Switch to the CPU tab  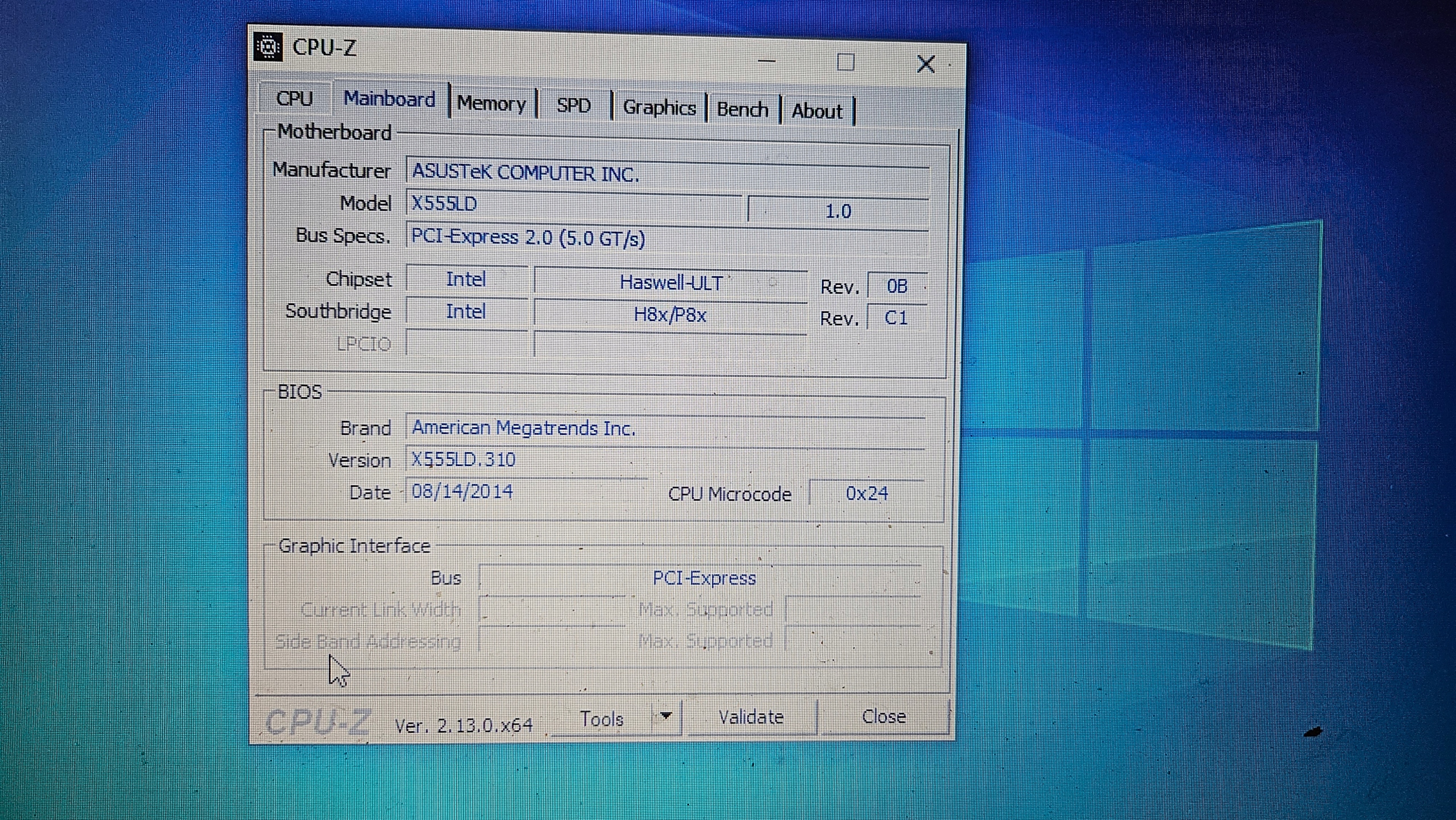point(295,98)
